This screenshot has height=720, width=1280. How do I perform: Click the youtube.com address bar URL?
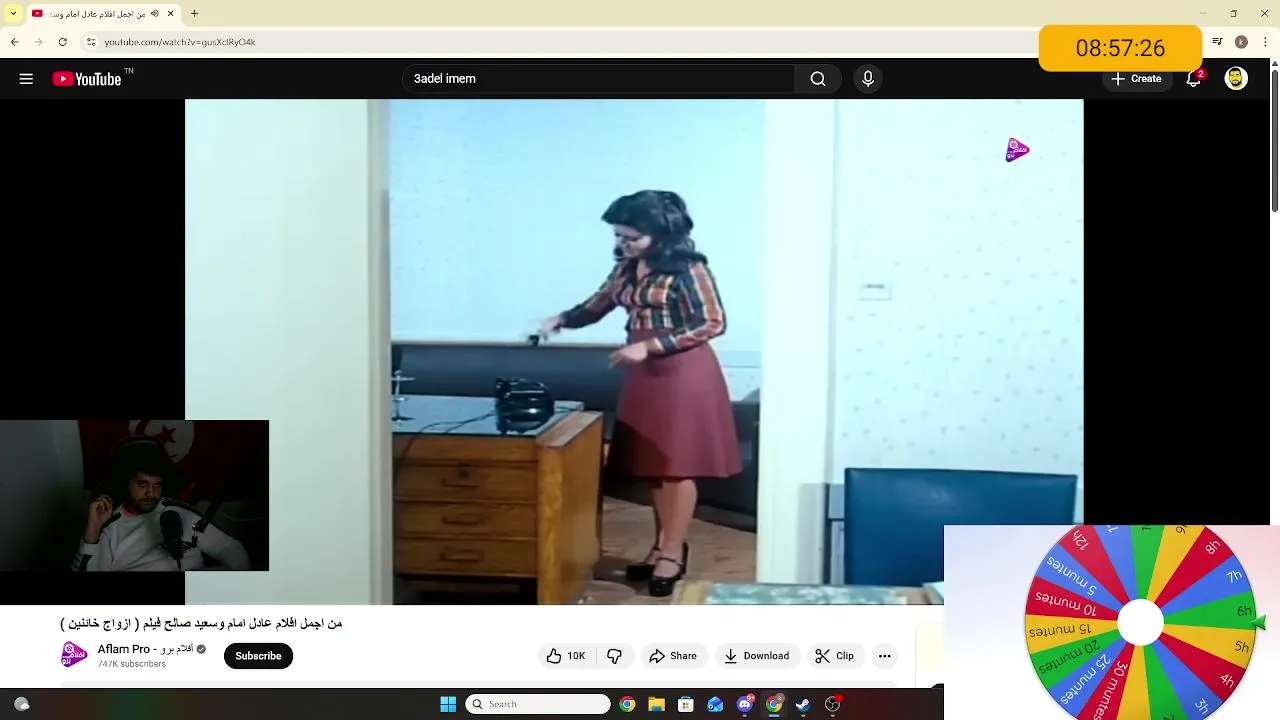coord(180,42)
